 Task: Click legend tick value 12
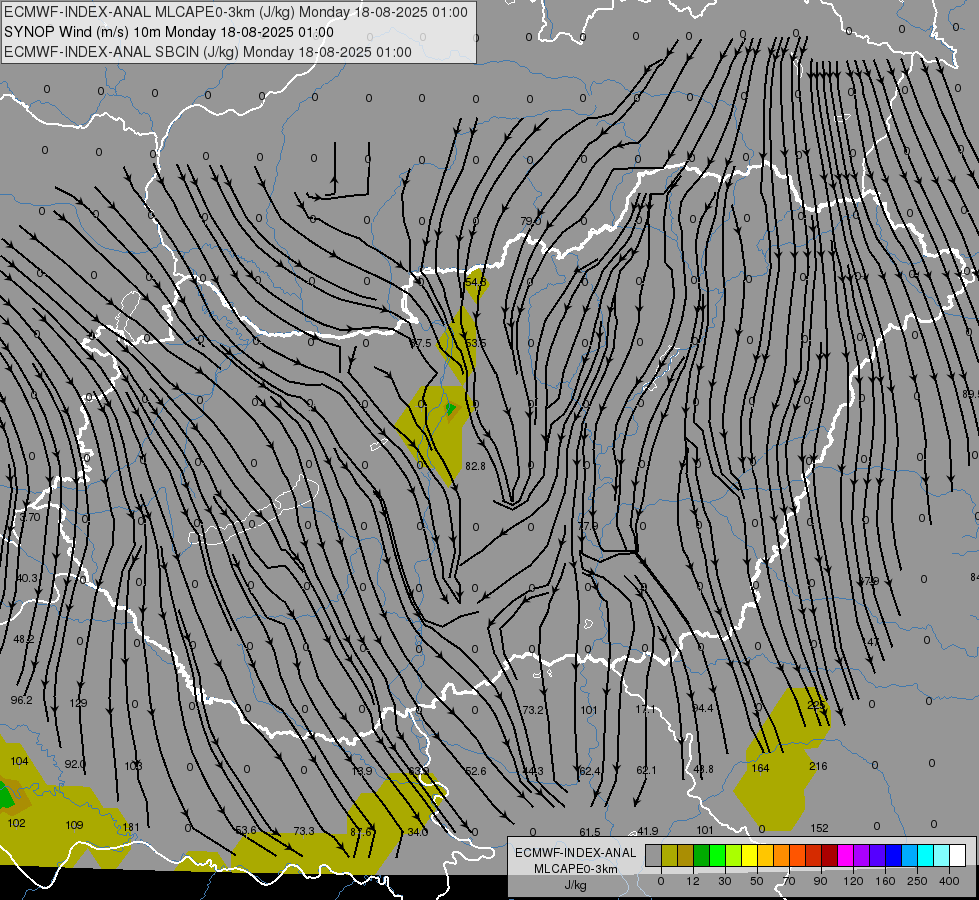[693, 881]
